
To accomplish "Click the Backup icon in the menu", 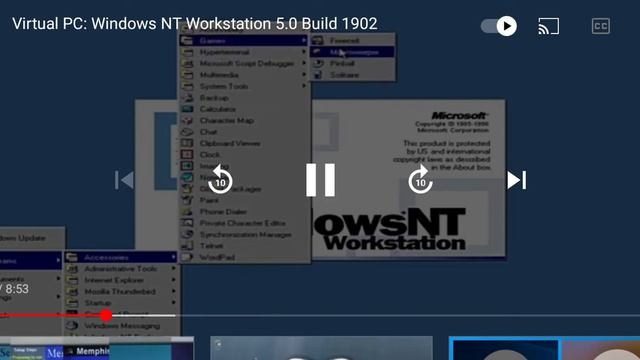I will pos(187,98).
